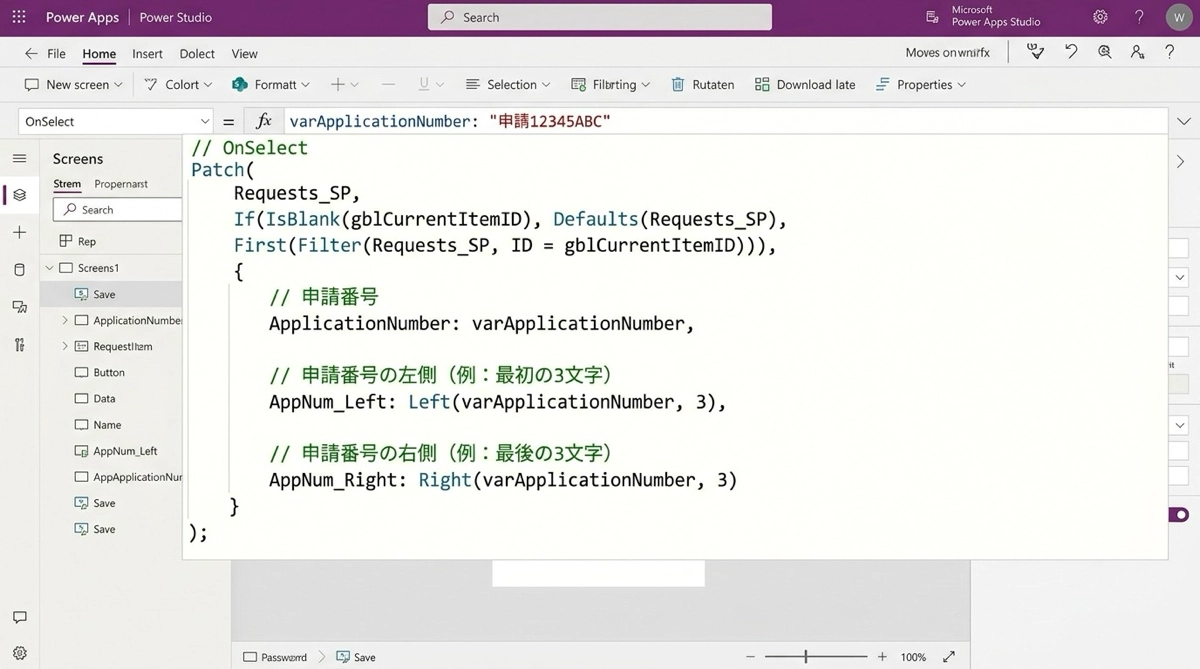Screen dimensions: 1200x669
Task: Click the Insert plus icon in sidebar
Action: 19,232
